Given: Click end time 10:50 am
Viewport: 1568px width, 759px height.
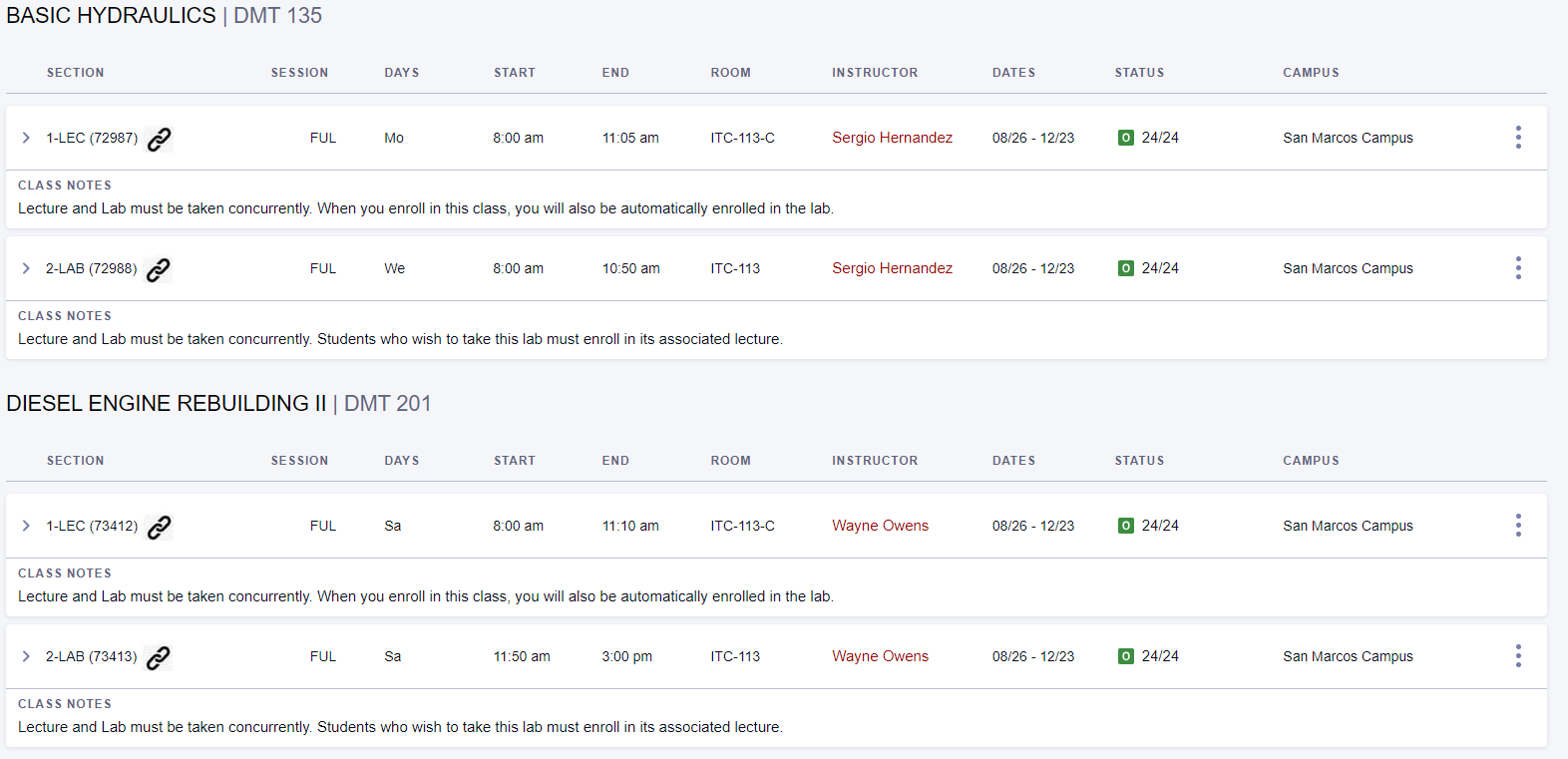Looking at the screenshot, I should [630, 268].
